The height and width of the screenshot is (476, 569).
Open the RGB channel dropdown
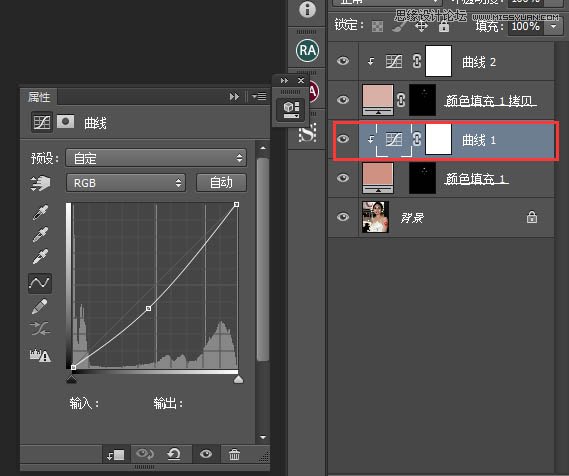click(126, 183)
